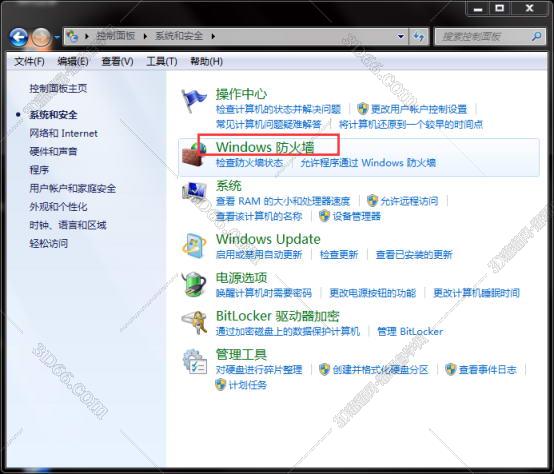Click shield icon beside 更改用户帐户控制设置
The width and height of the screenshot is (554, 474).
(363, 109)
